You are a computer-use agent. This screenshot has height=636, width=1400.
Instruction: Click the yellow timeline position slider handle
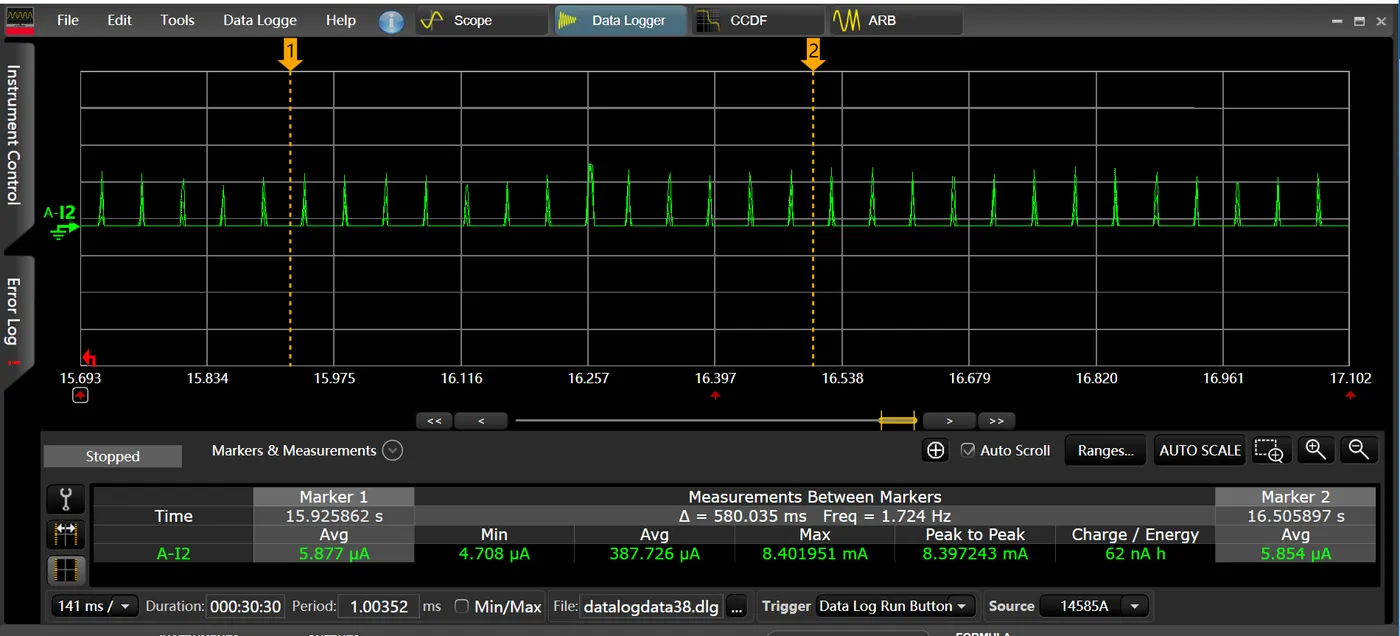pos(897,421)
